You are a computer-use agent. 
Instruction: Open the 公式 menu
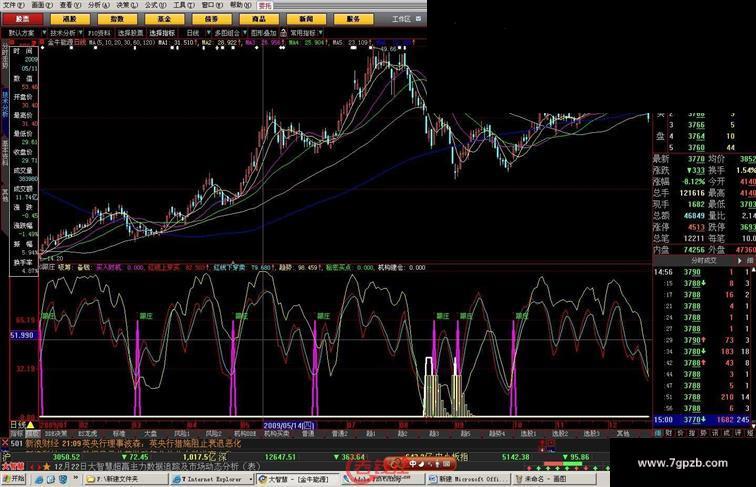click(155, 5)
